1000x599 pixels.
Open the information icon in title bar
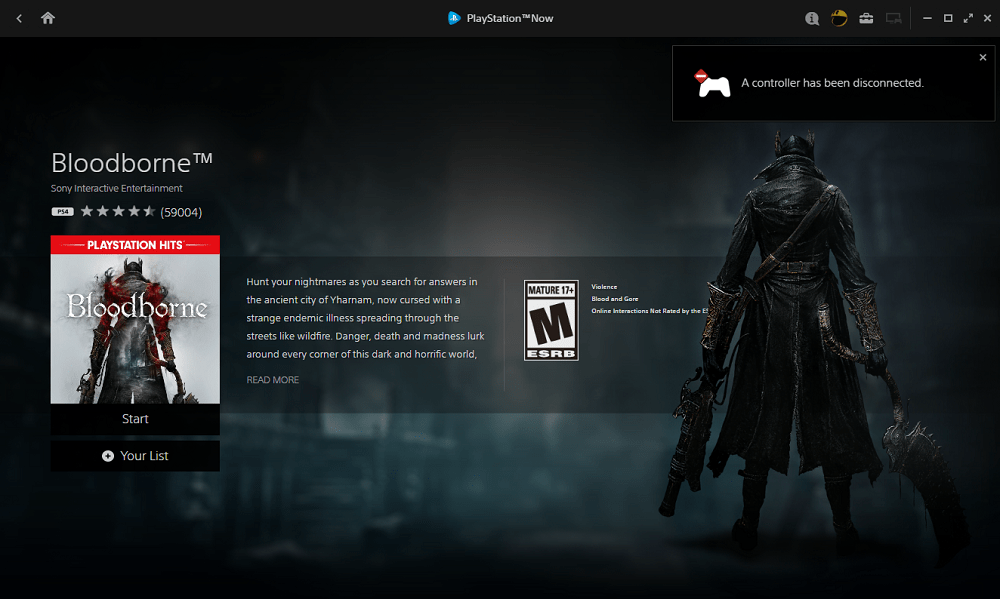(812, 18)
